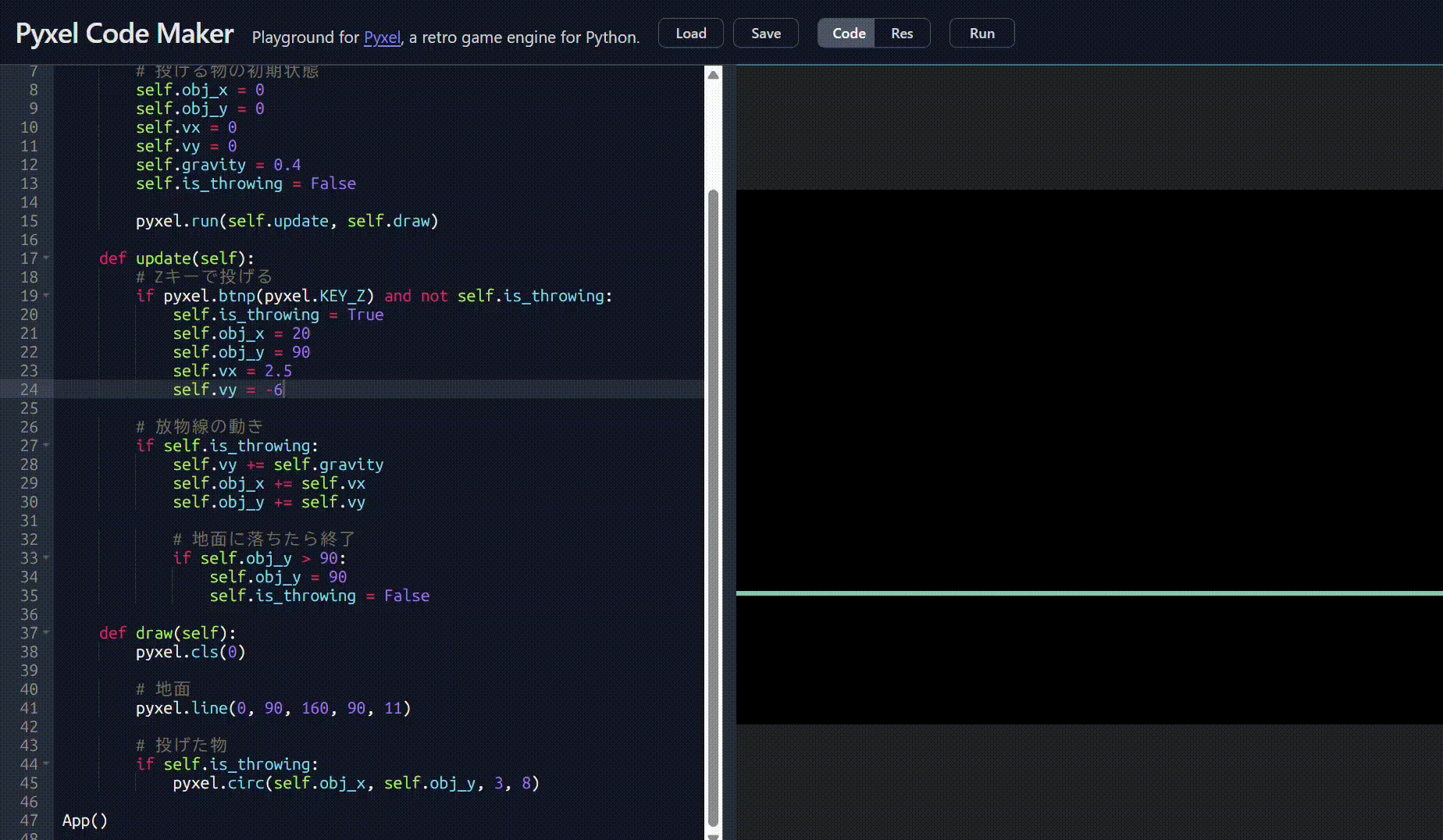Click the Pyxel game preview screen
1443x840 pixels.
[1089, 457]
